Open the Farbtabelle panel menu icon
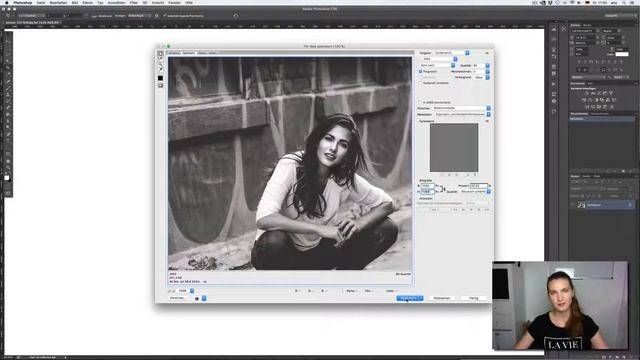Viewport: 640px width, 360px height. click(x=487, y=121)
